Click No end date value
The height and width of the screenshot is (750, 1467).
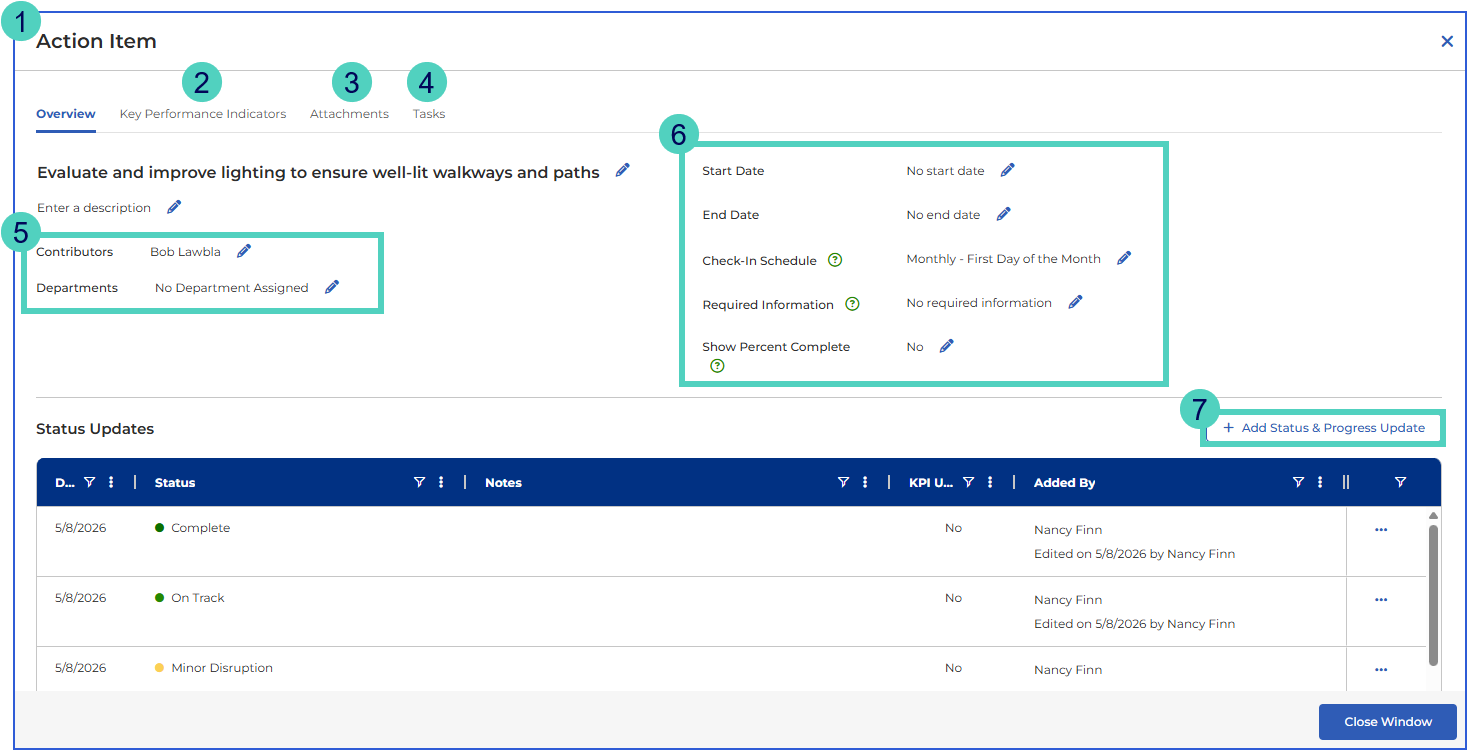click(x=944, y=215)
